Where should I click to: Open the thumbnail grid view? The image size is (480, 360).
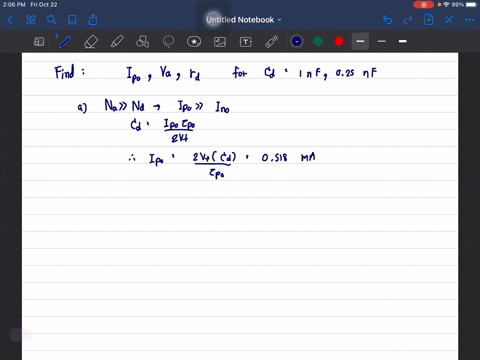pyautogui.click(x=31, y=20)
